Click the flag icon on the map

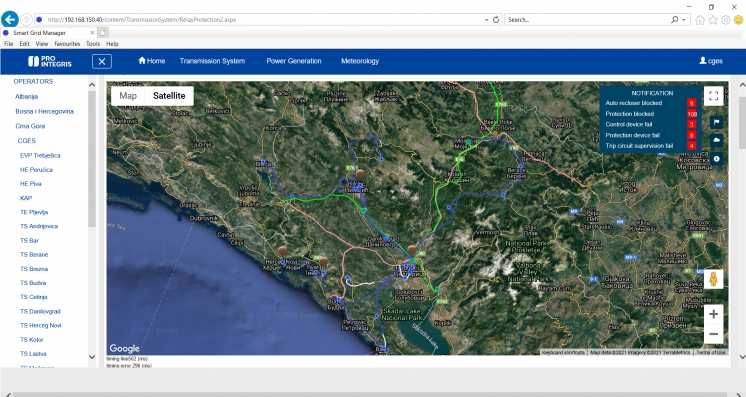pyautogui.click(x=717, y=122)
